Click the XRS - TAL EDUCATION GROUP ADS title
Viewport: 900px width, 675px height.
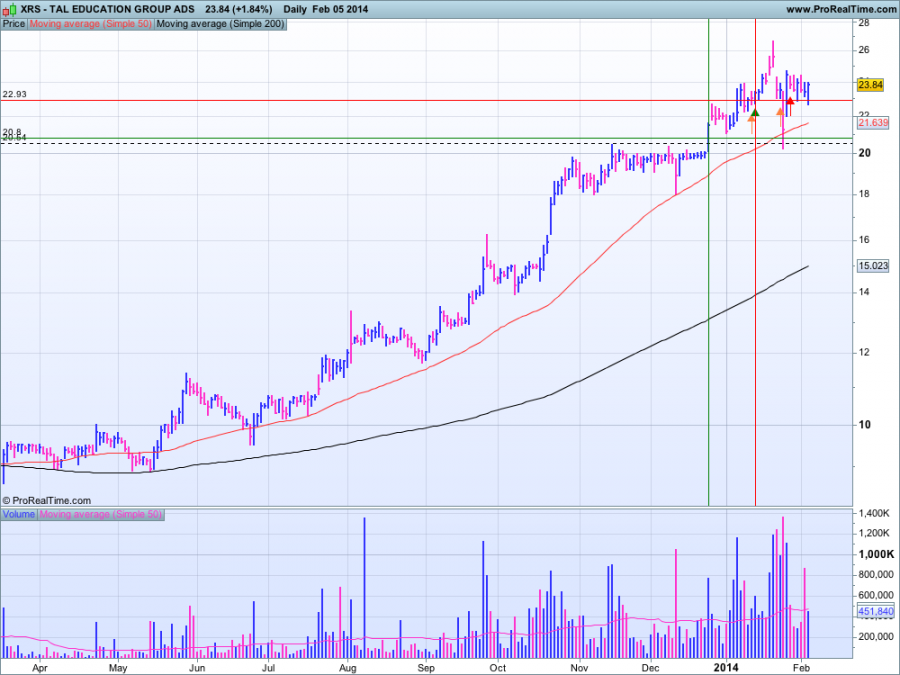pyautogui.click(x=107, y=9)
